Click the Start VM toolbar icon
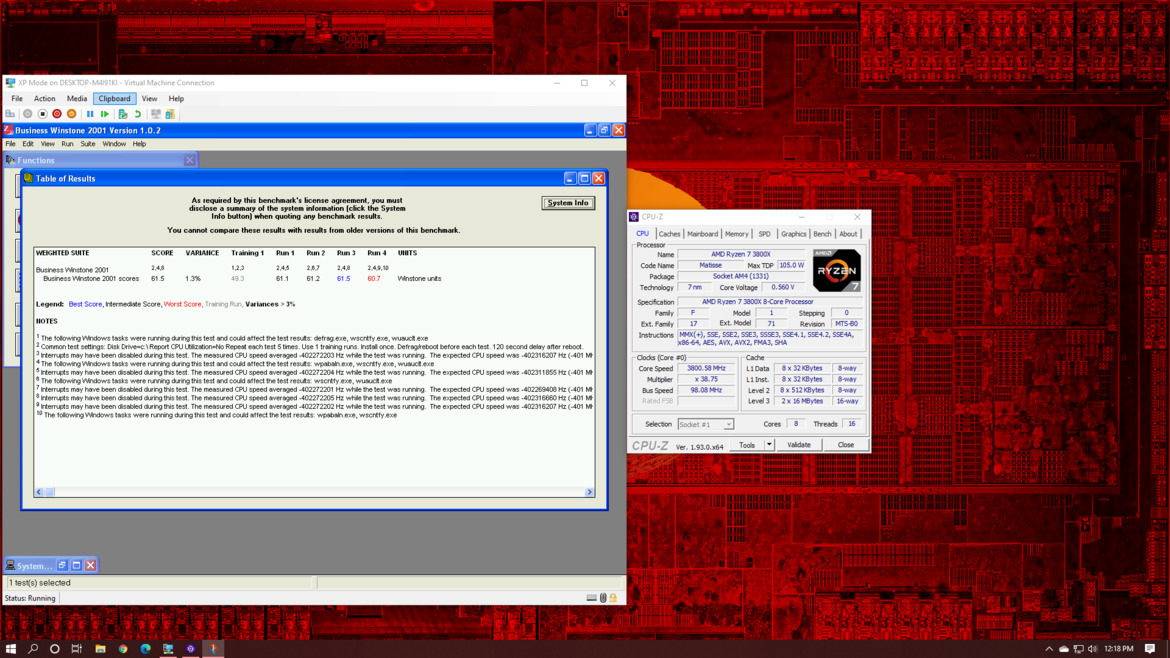This screenshot has height=658, width=1170. [28, 114]
